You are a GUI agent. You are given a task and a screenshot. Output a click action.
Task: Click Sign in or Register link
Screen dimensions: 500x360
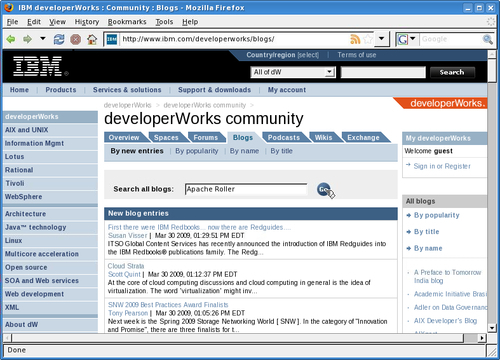(442, 166)
